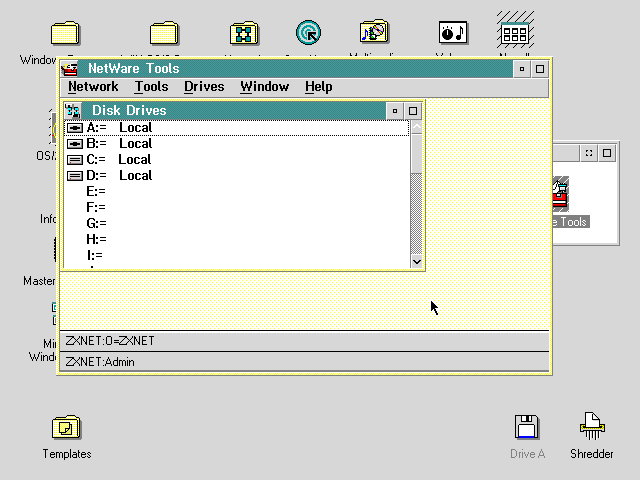Select the F:= drive row

pos(237,207)
